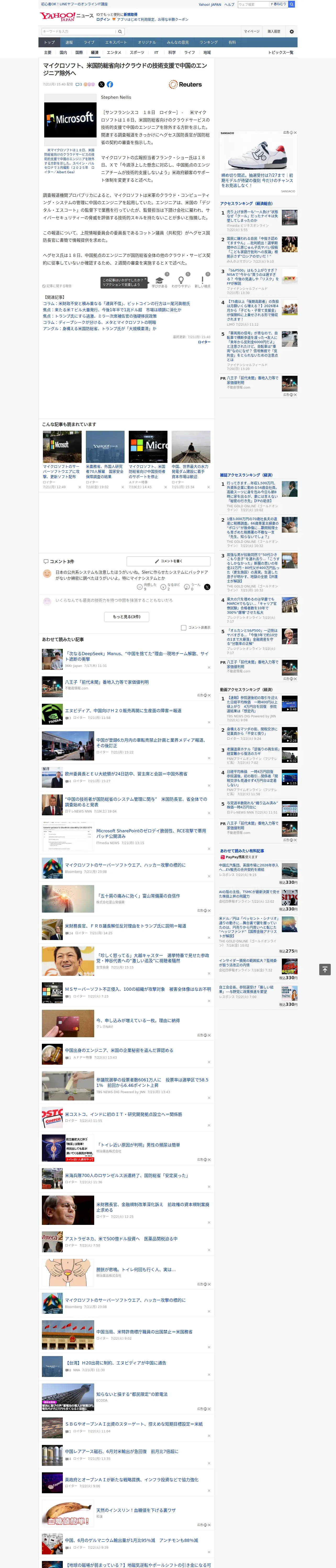Click the コメントを書く button
This screenshot has height=1568, width=336.
point(169,561)
